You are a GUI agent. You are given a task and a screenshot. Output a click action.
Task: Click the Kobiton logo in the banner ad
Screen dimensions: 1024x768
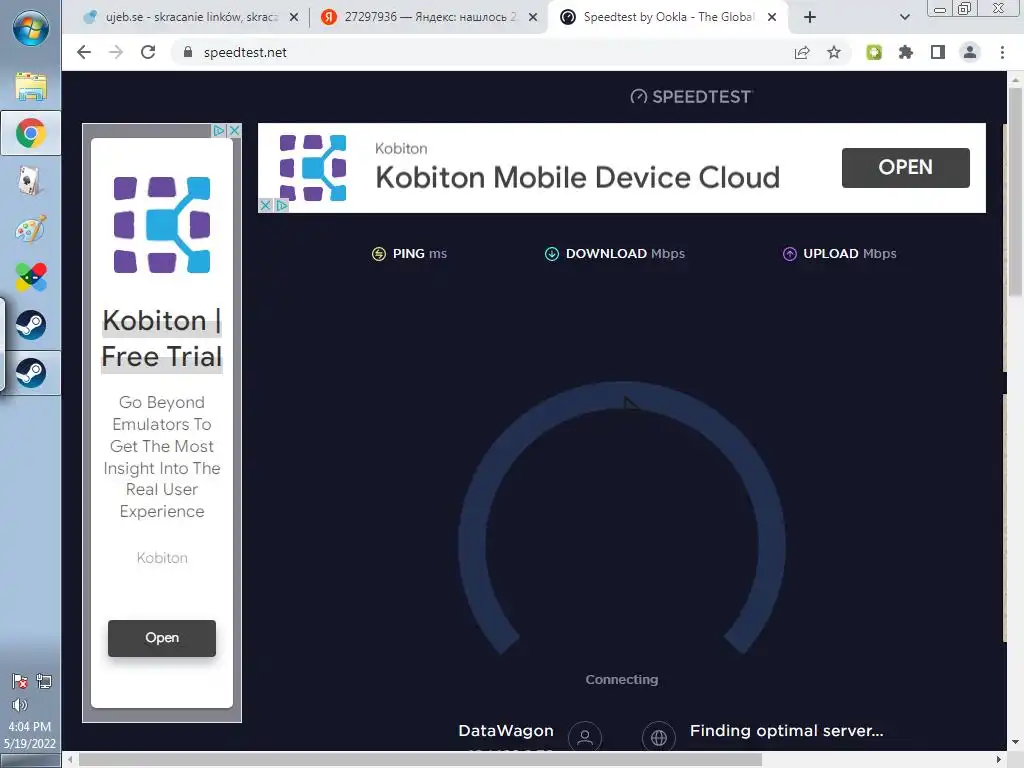point(312,167)
